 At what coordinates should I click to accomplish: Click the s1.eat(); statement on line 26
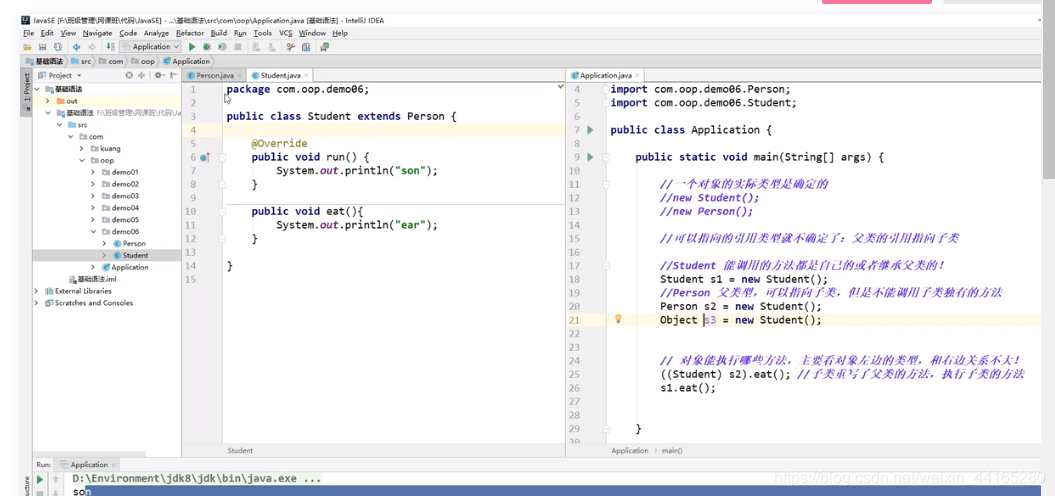(688, 388)
